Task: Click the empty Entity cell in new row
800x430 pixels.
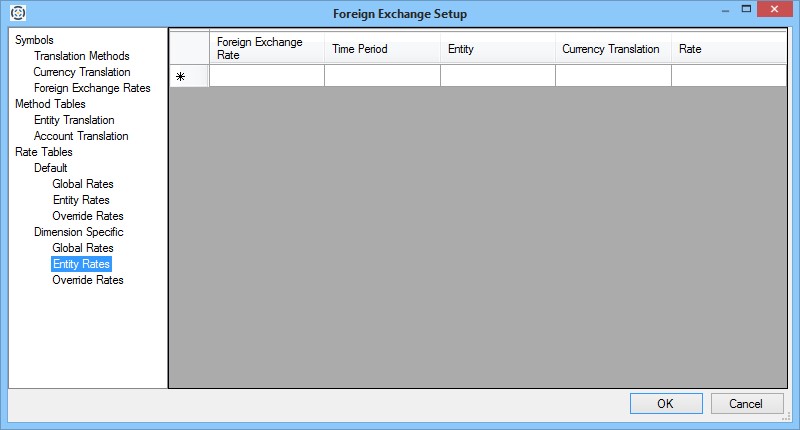Action: pyautogui.click(x=497, y=76)
